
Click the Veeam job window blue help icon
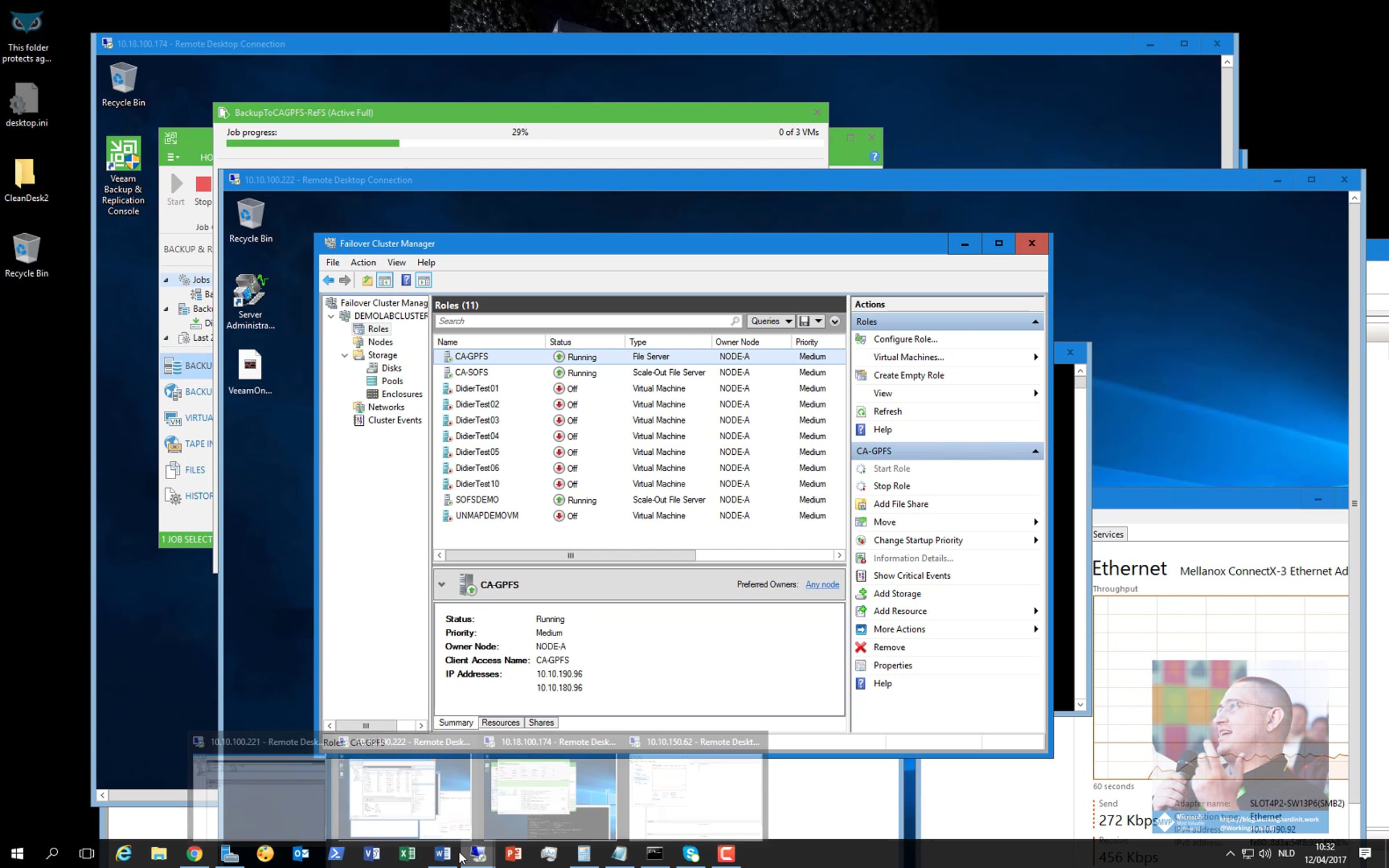tap(874, 156)
